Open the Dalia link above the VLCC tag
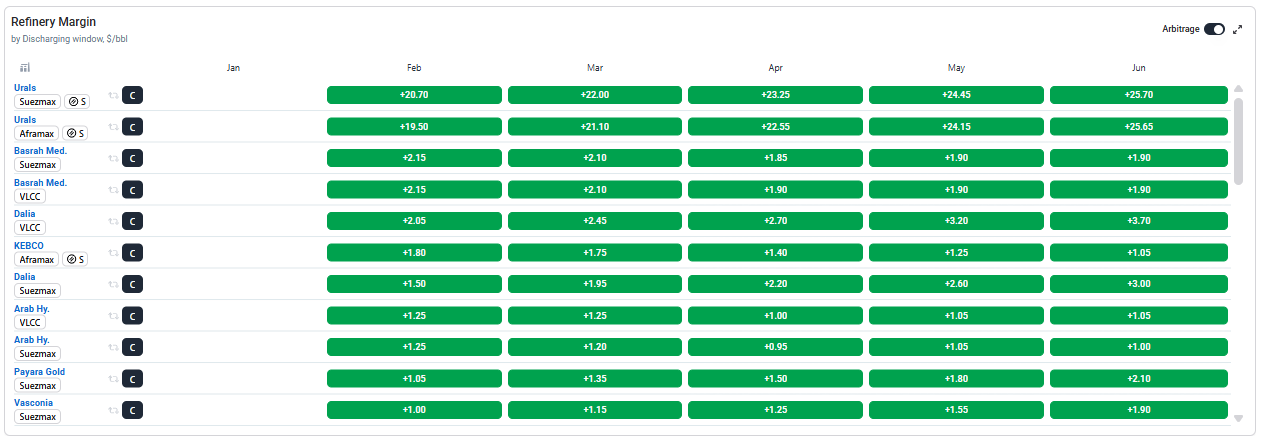1261x439 pixels. (25, 214)
